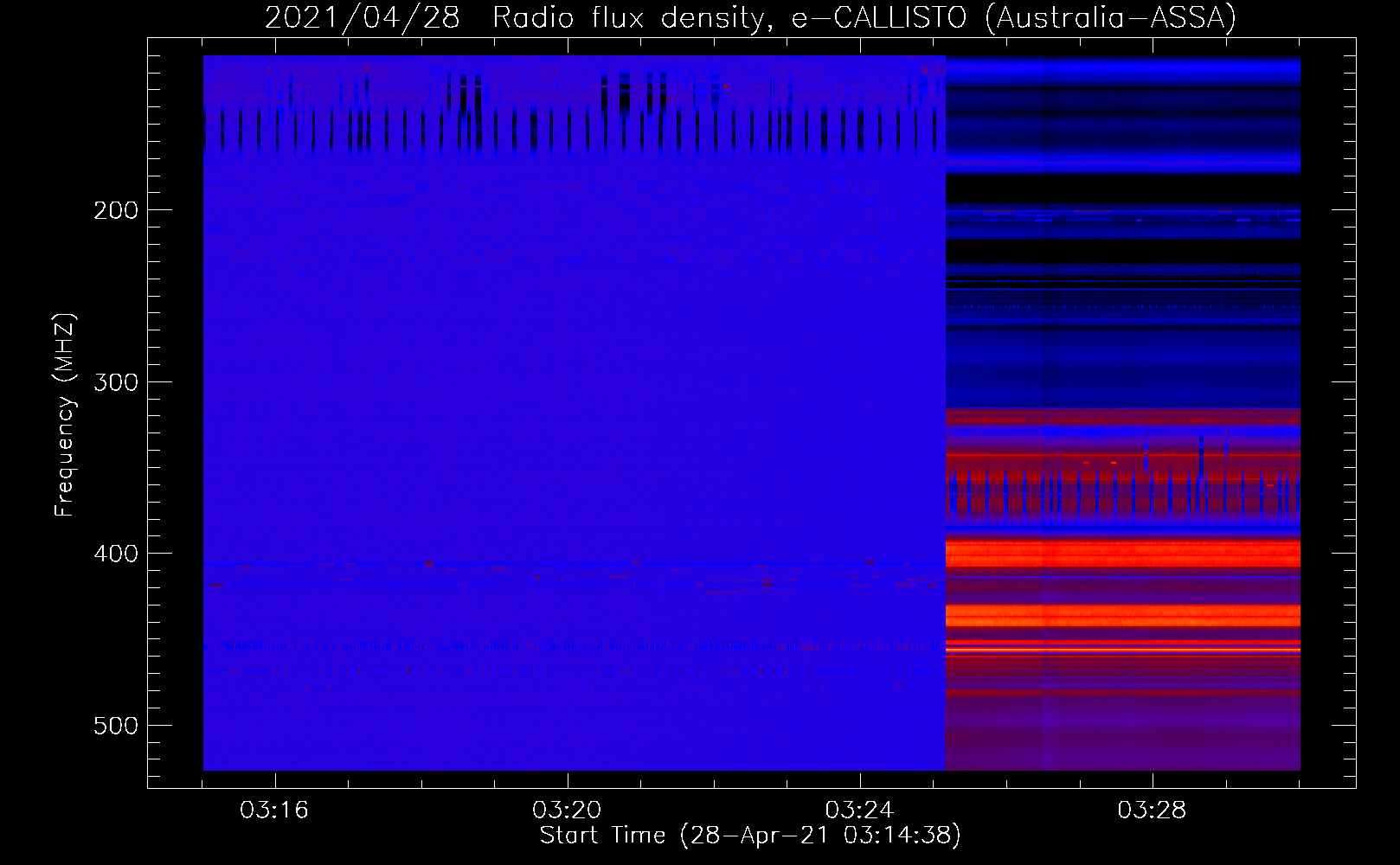Click the 'Frequency (MHZ)' y-axis label
1400x865 pixels.
click(65, 415)
